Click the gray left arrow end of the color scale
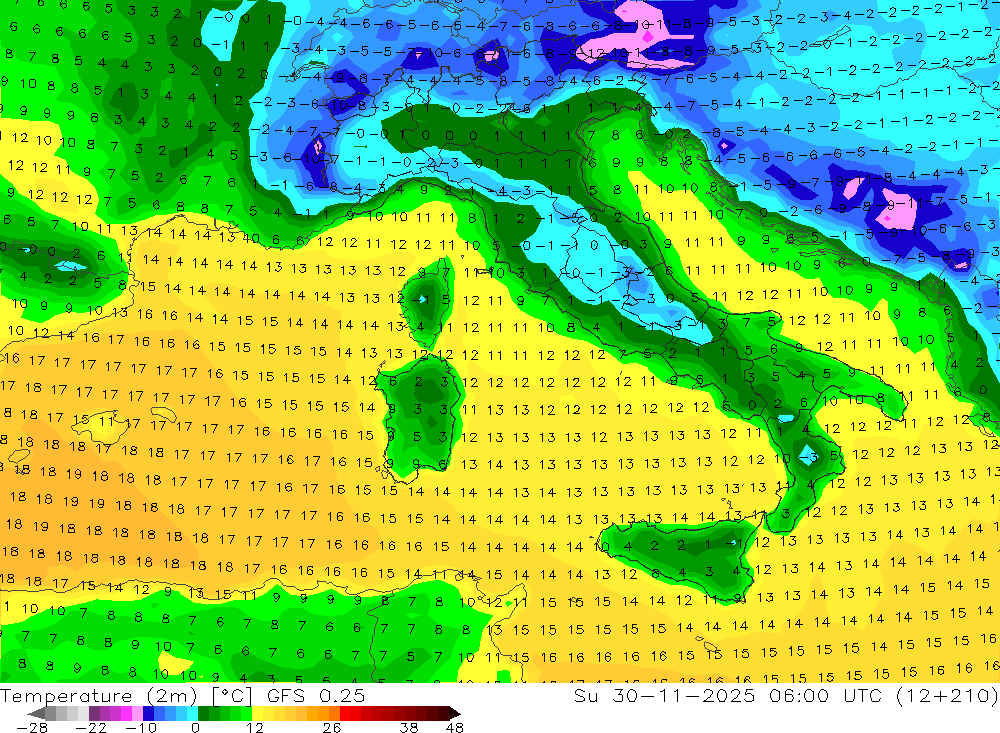 37,713
